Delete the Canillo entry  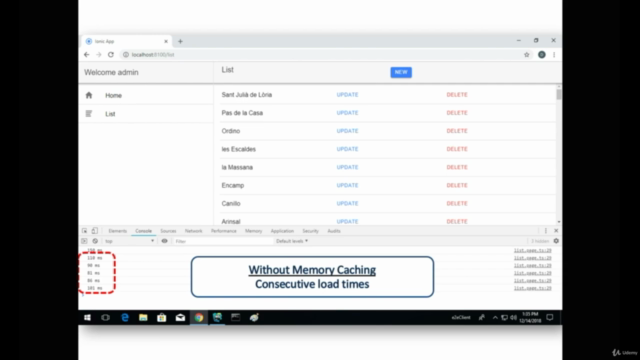pos(457,203)
